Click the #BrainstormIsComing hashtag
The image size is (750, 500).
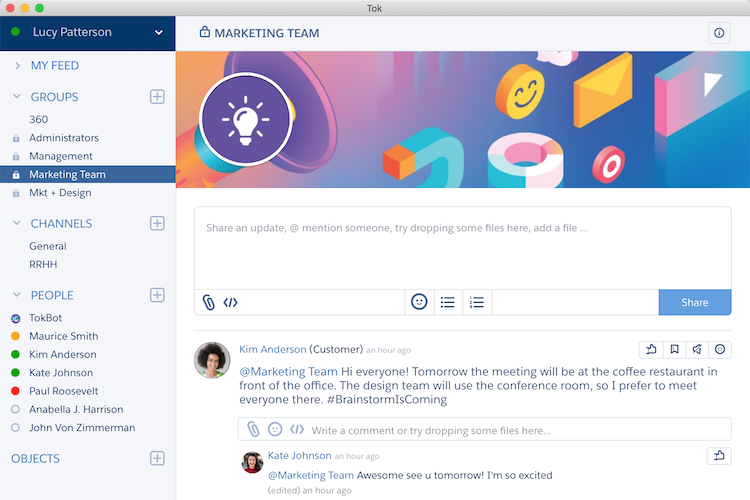(387, 400)
